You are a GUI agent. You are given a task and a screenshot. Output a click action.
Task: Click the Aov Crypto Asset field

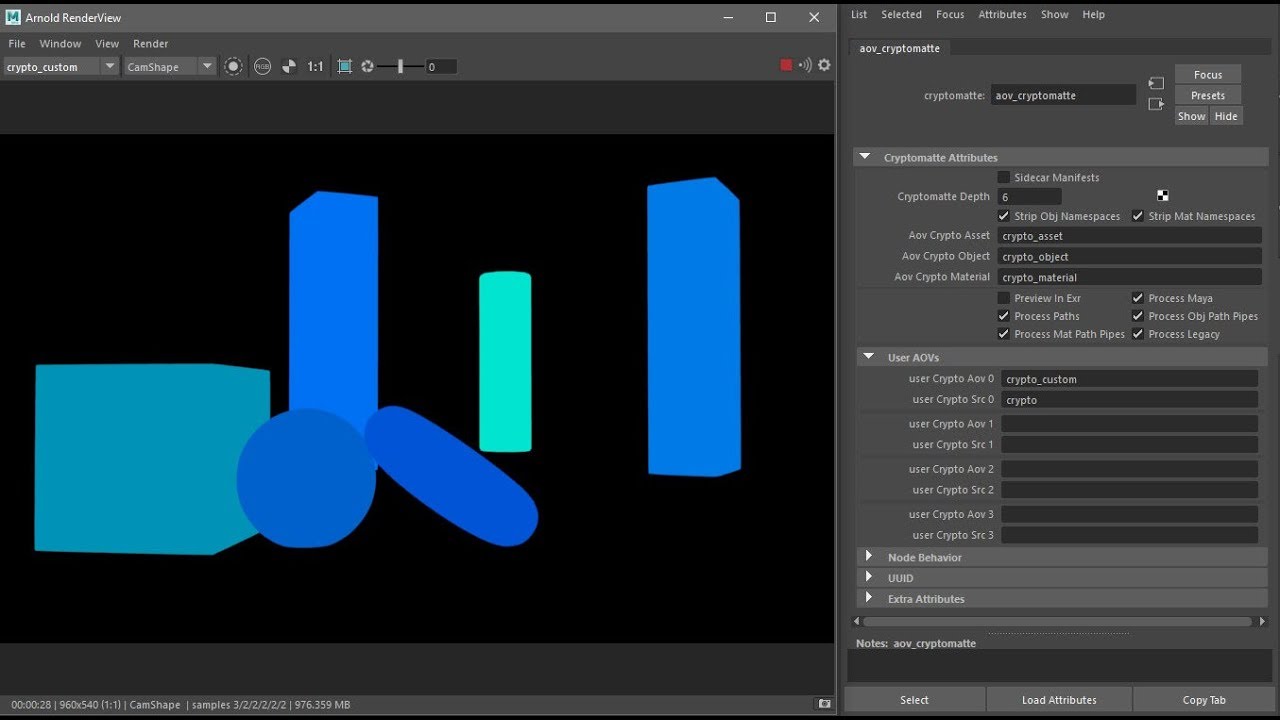[x=1129, y=236]
